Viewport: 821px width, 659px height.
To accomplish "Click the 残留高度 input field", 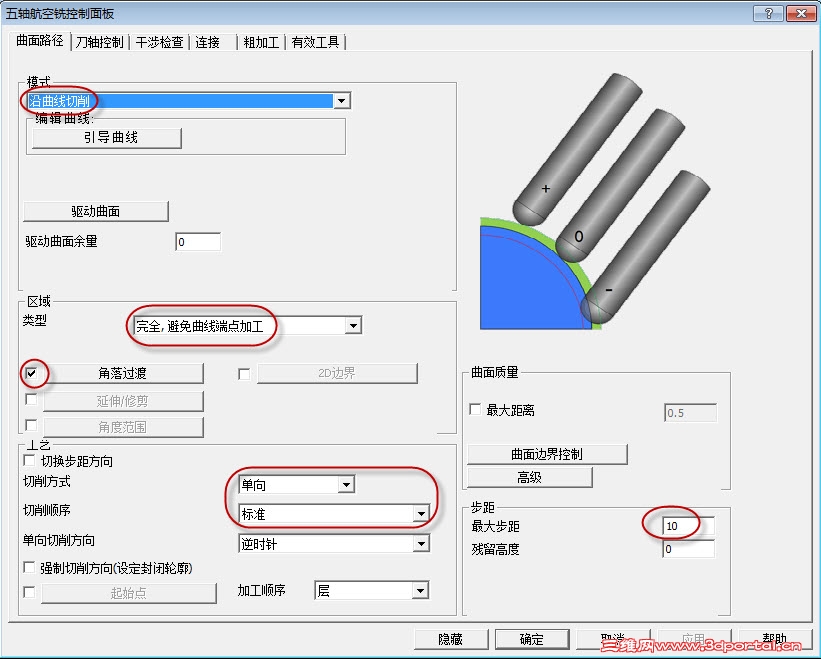I will click(x=689, y=549).
